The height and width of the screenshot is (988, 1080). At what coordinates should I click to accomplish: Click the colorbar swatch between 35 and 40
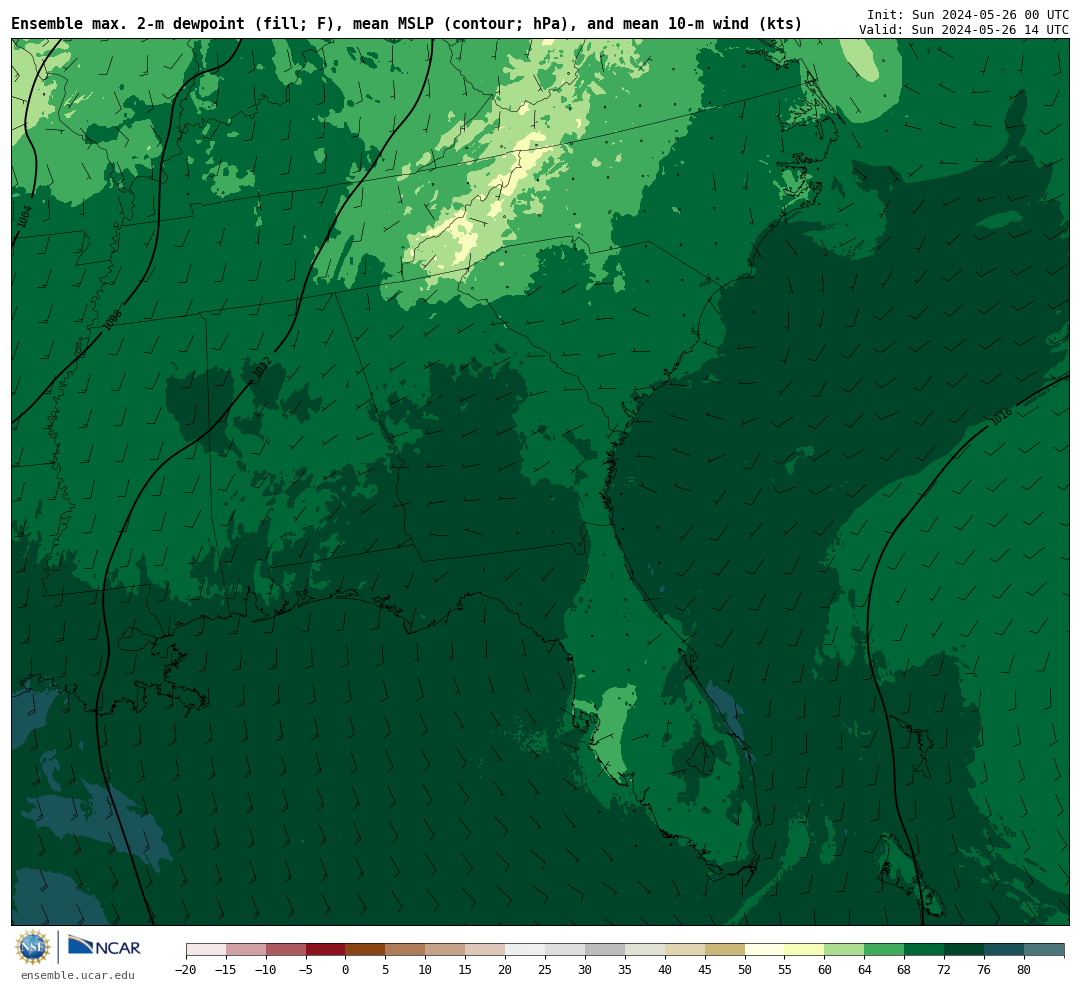(x=645, y=949)
